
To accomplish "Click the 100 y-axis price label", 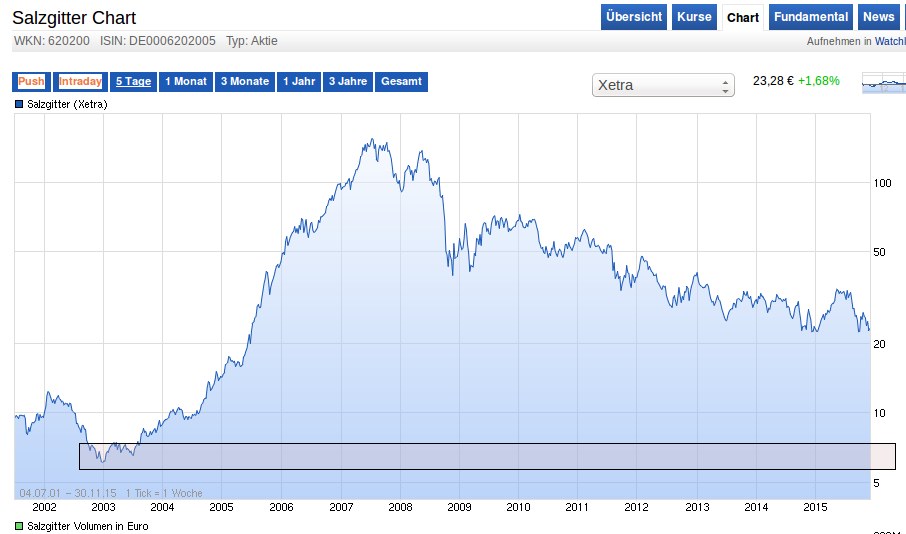I will [882, 183].
